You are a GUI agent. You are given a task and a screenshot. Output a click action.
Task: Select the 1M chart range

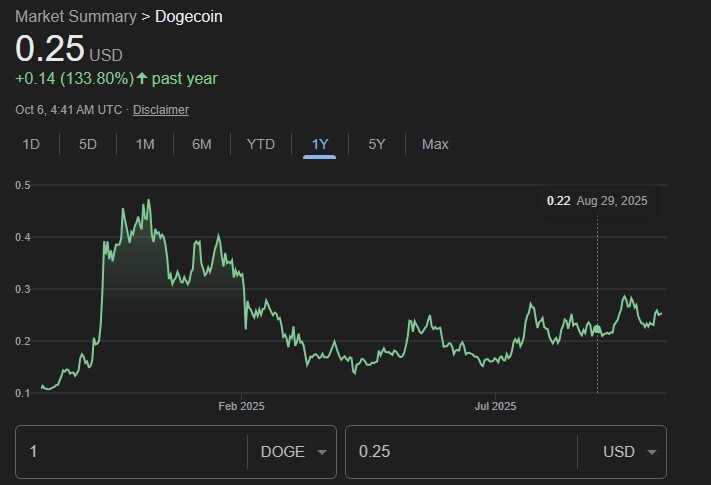pyautogui.click(x=145, y=144)
